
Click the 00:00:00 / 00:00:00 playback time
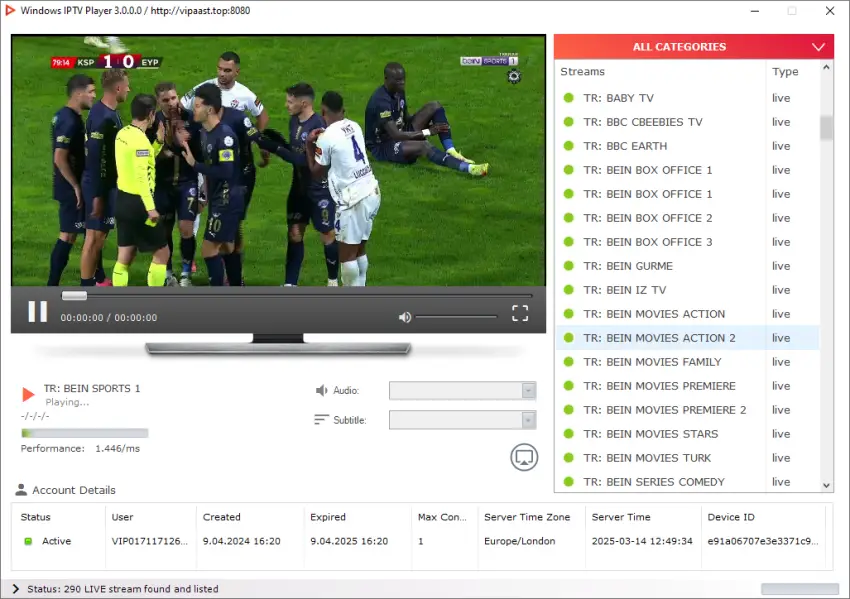pos(108,318)
